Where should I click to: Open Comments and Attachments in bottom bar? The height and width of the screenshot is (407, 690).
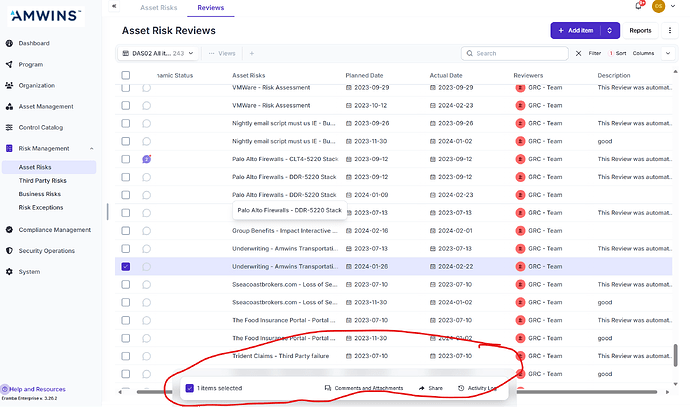pyautogui.click(x=363, y=388)
